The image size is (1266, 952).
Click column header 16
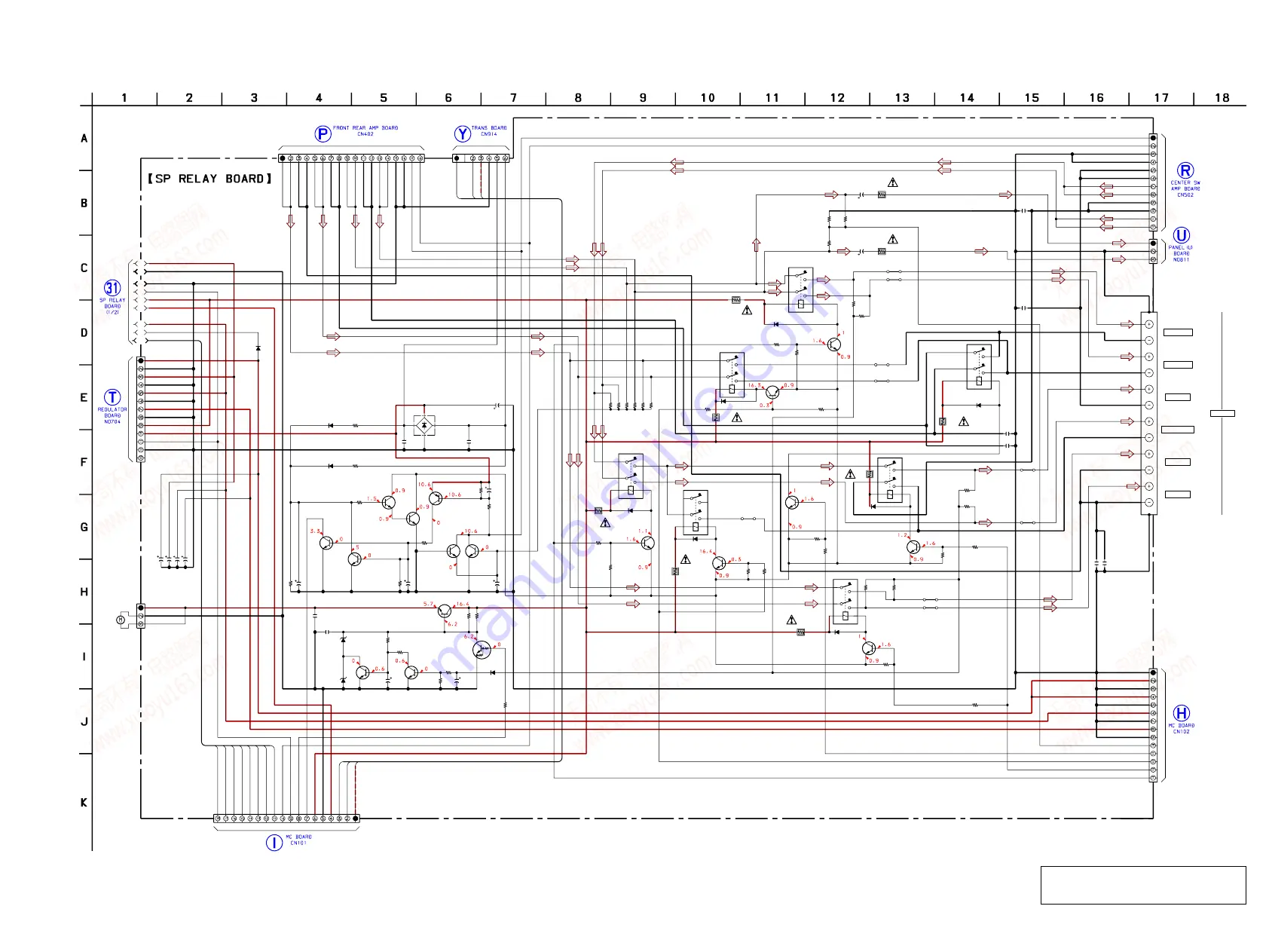[1096, 98]
